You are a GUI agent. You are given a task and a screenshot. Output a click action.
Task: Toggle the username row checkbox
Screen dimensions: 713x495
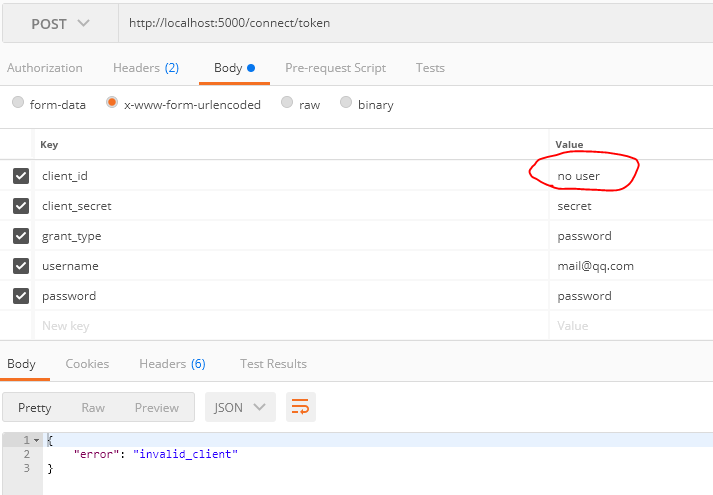(x=21, y=266)
